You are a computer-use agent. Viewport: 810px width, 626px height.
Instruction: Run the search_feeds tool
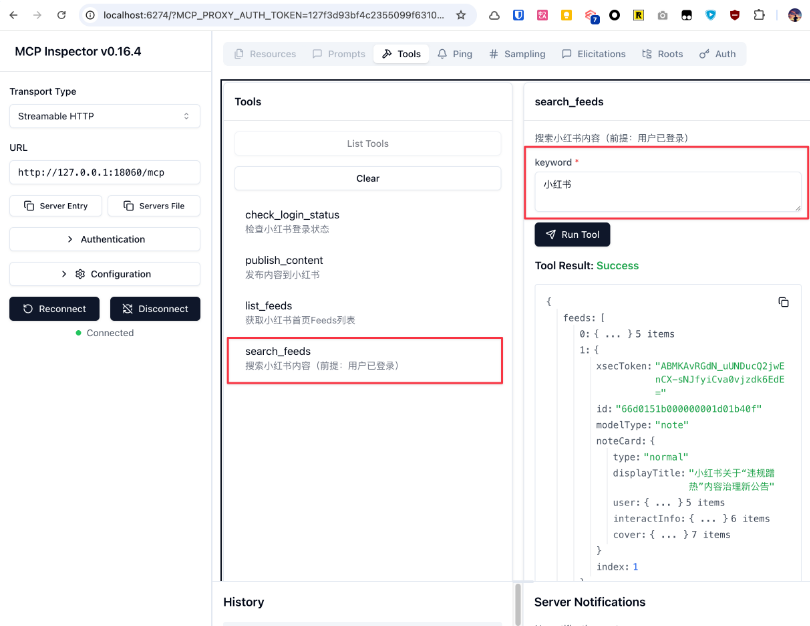(x=572, y=234)
